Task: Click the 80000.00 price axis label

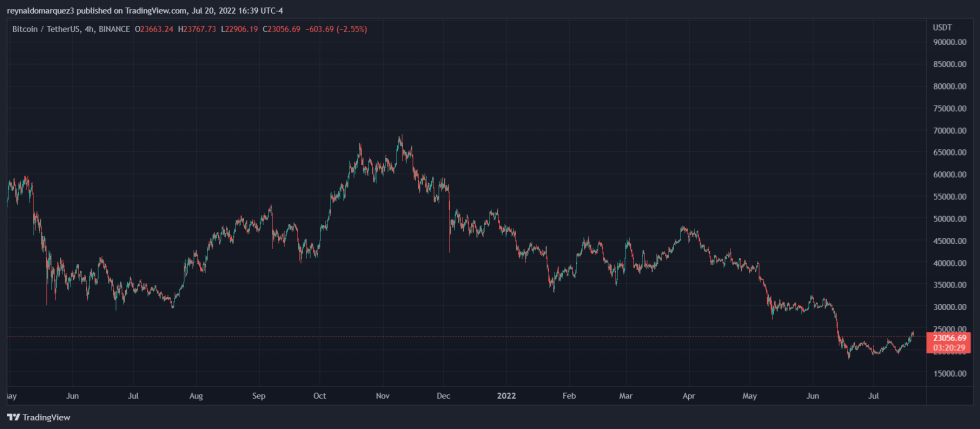Action: click(x=950, y=86)
